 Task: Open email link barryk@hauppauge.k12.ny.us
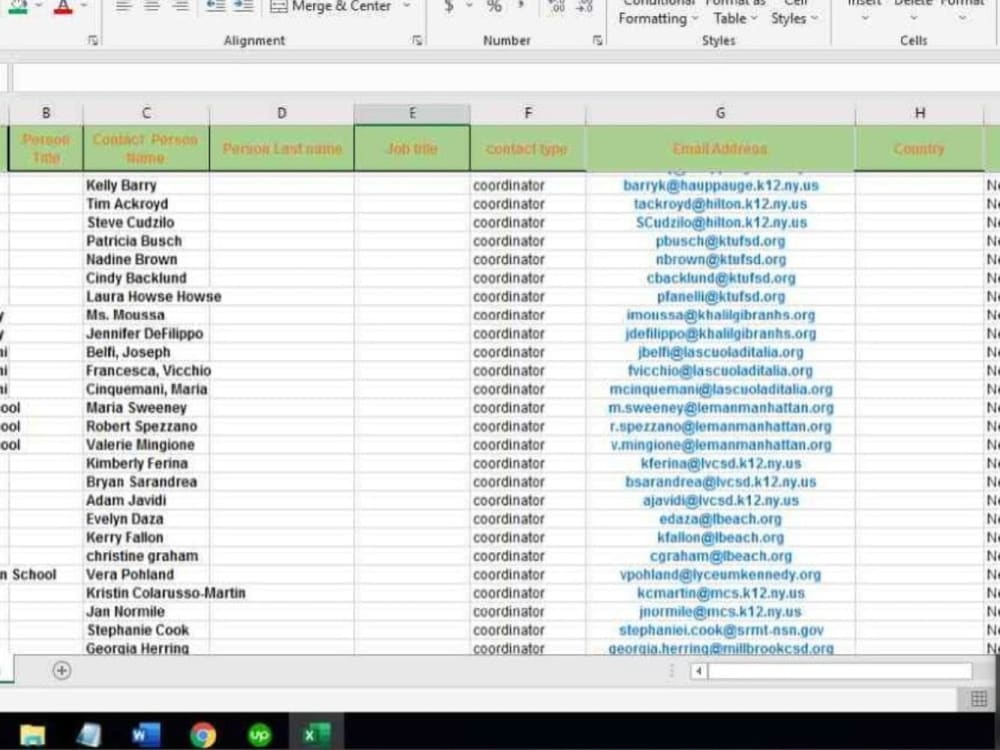[721, 186]
